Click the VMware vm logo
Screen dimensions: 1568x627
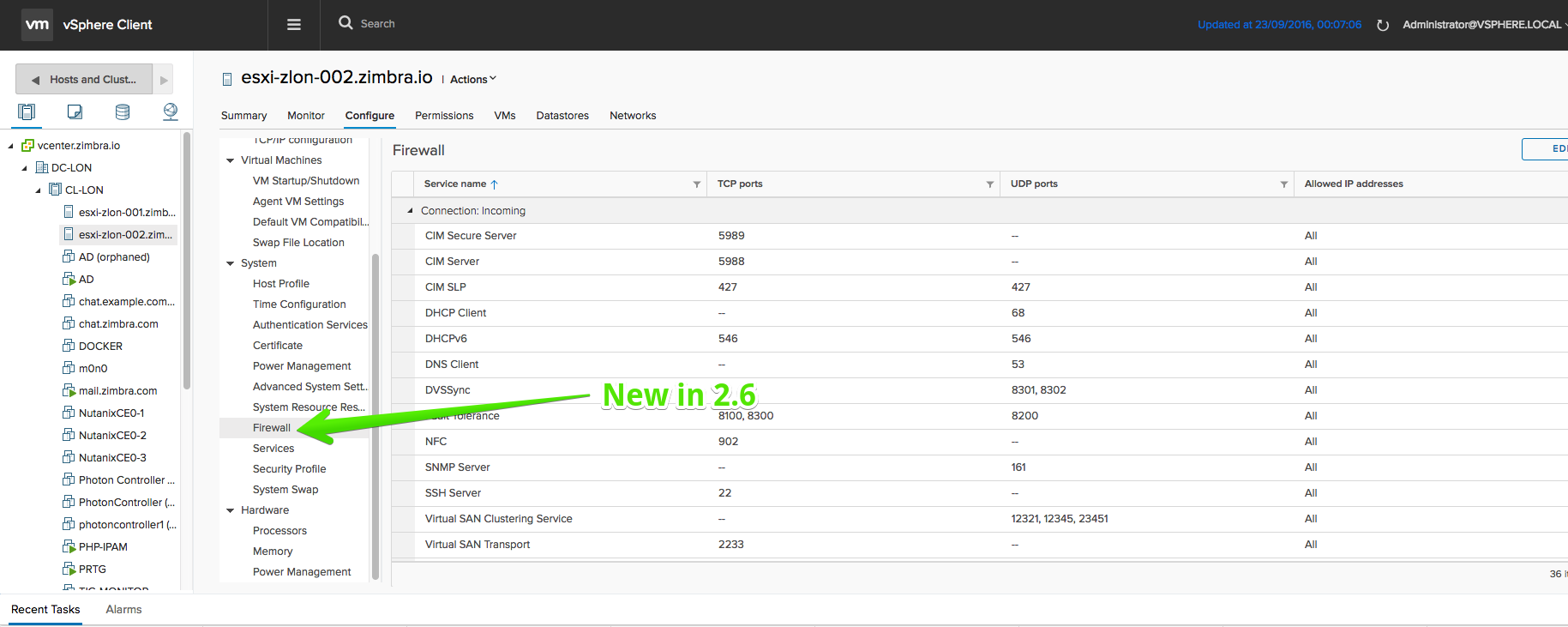pos(37,25)
